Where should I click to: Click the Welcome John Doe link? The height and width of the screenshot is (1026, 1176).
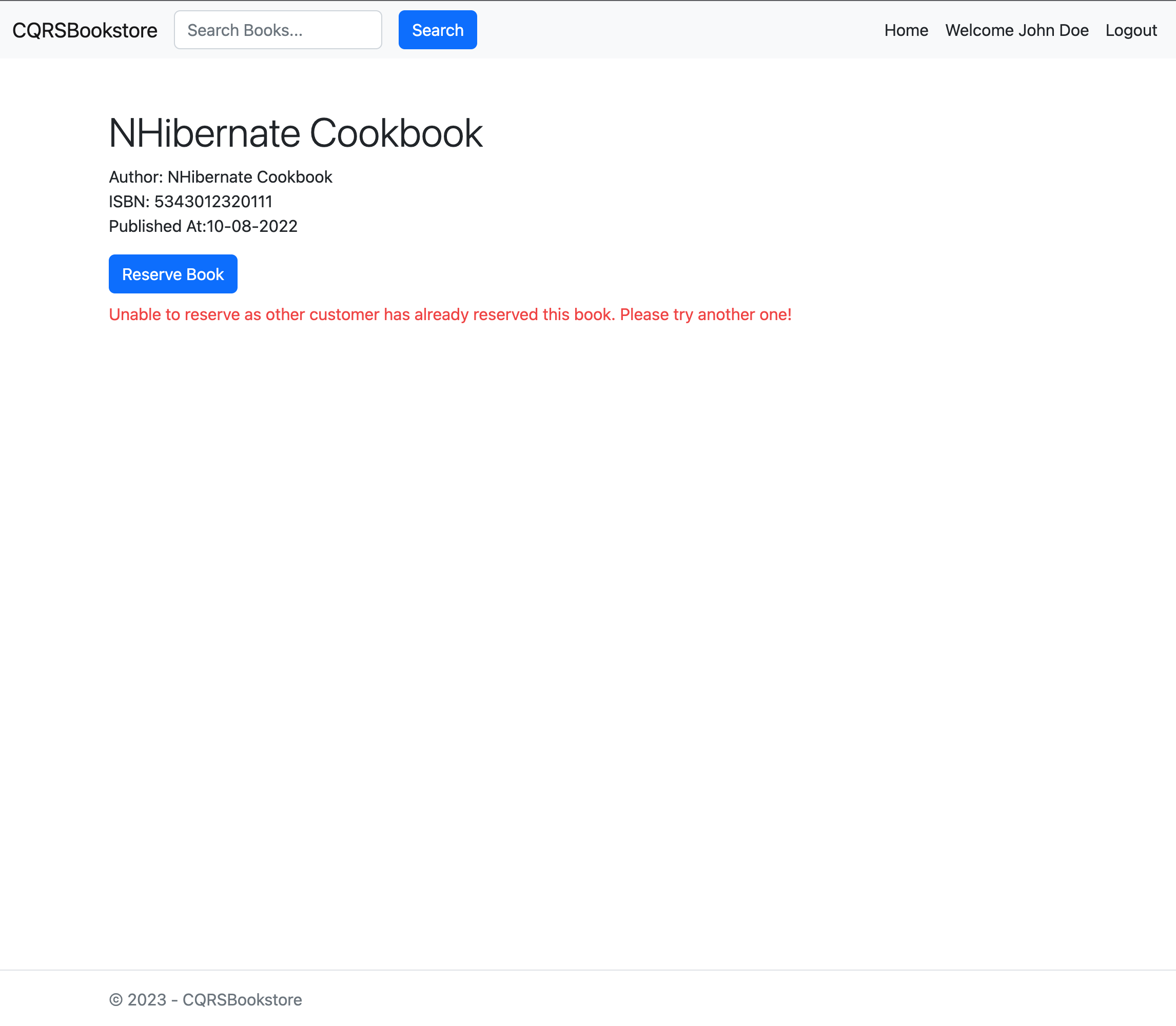[1016, 30]
